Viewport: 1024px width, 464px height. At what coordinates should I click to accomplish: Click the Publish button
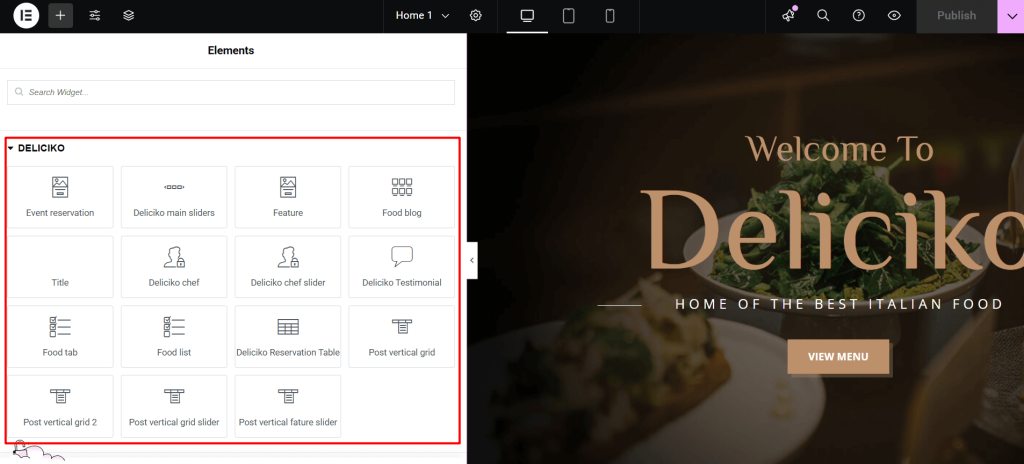[957, 16]
